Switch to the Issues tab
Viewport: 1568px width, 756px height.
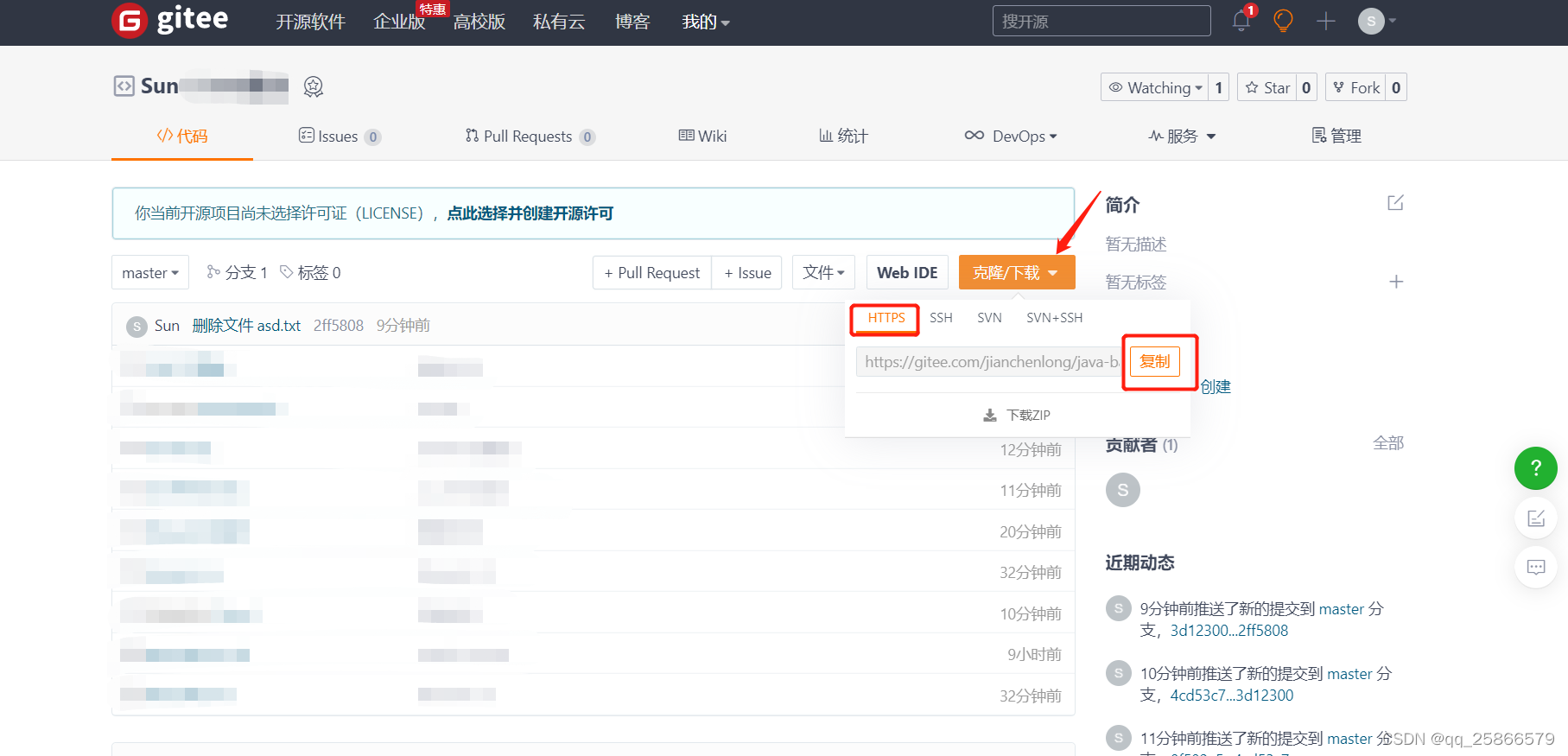[x=340, y=136]
